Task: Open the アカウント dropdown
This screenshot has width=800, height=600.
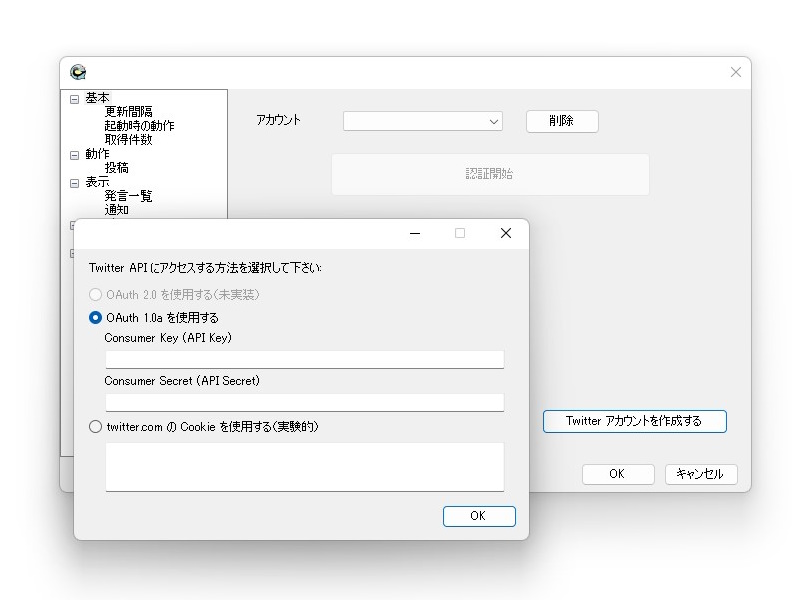Action: click(x=422, y=121)
